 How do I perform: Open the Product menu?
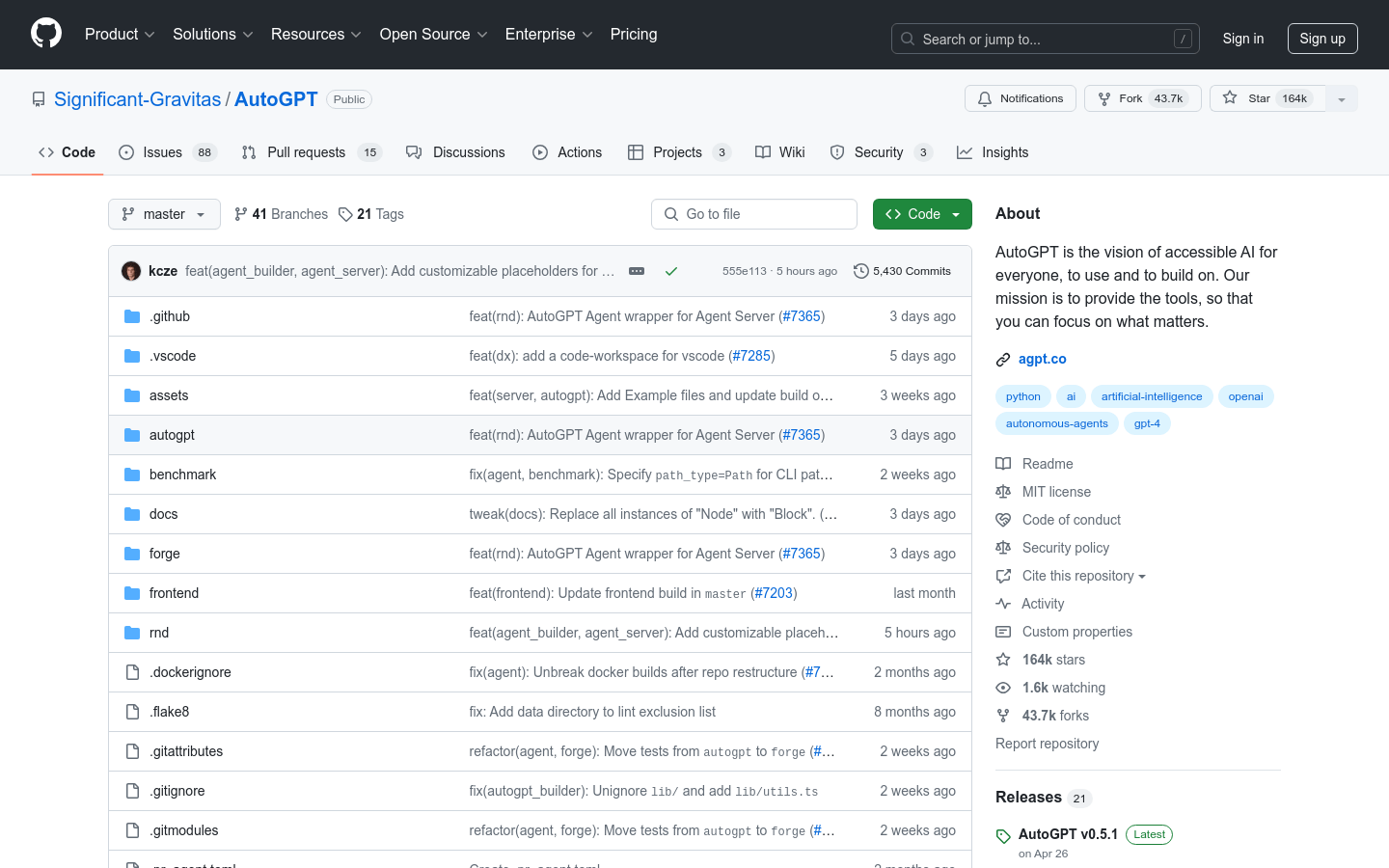tap(120, 34)
